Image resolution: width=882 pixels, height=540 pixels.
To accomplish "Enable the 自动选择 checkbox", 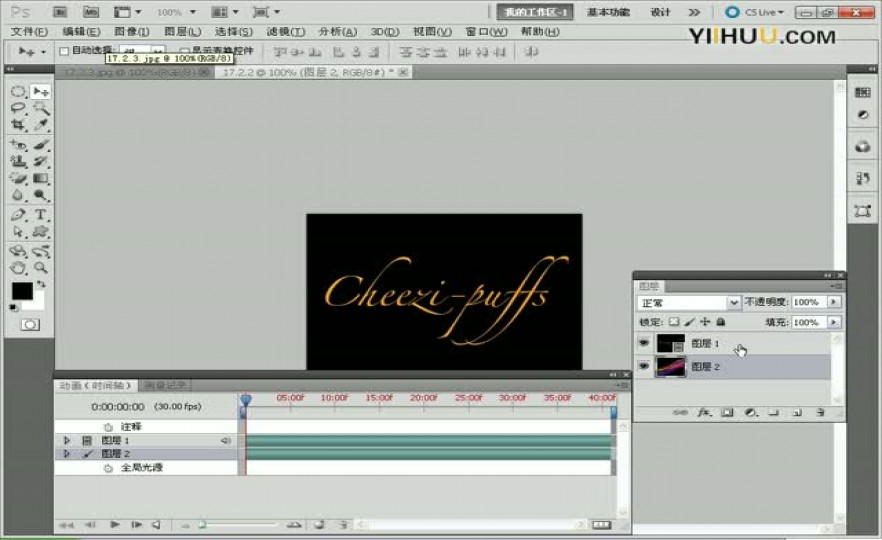I will pos(64,51).
